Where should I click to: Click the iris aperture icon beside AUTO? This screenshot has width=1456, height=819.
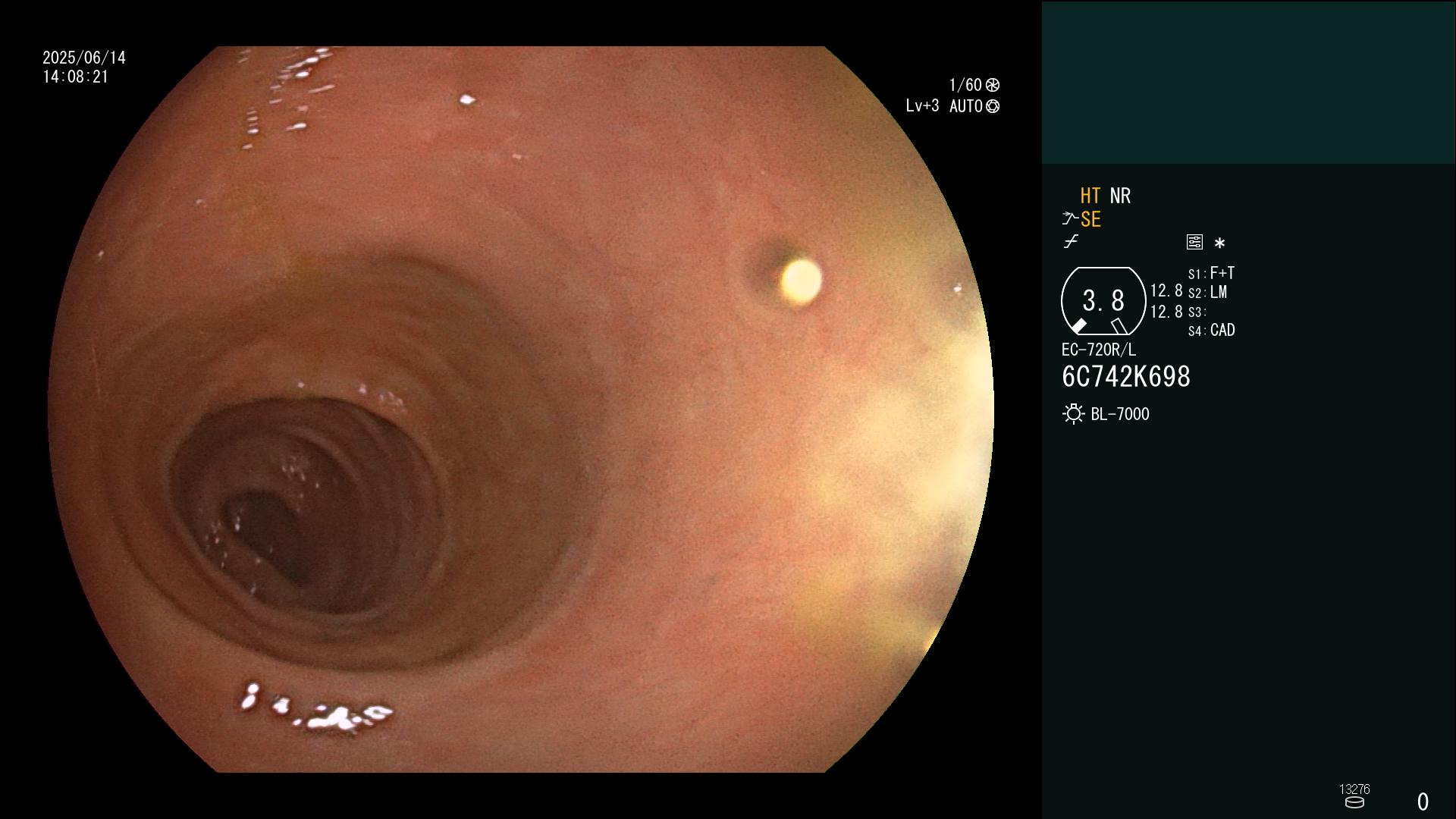click(993, 106)
